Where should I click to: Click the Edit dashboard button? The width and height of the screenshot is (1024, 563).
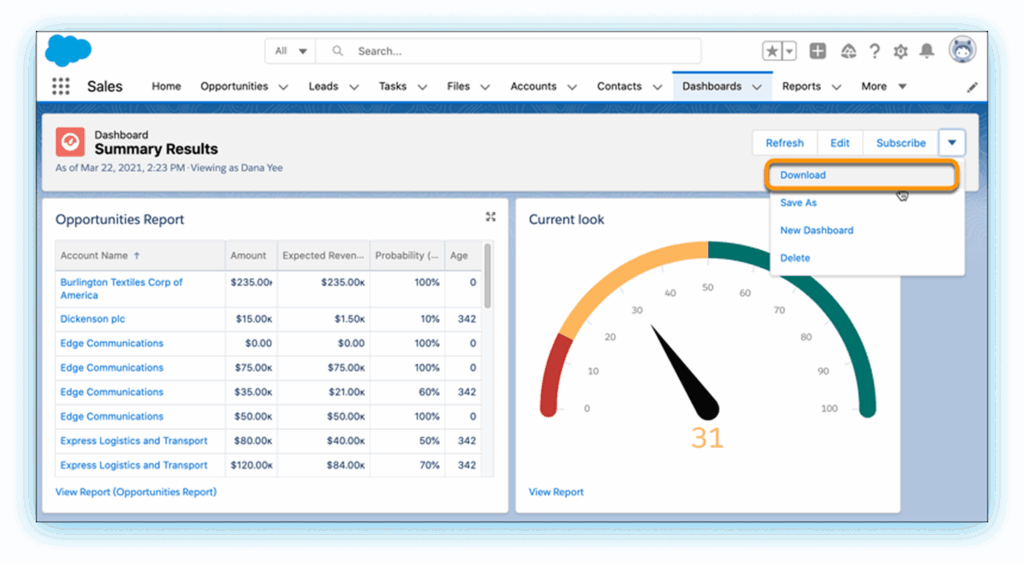coord(840,143)
